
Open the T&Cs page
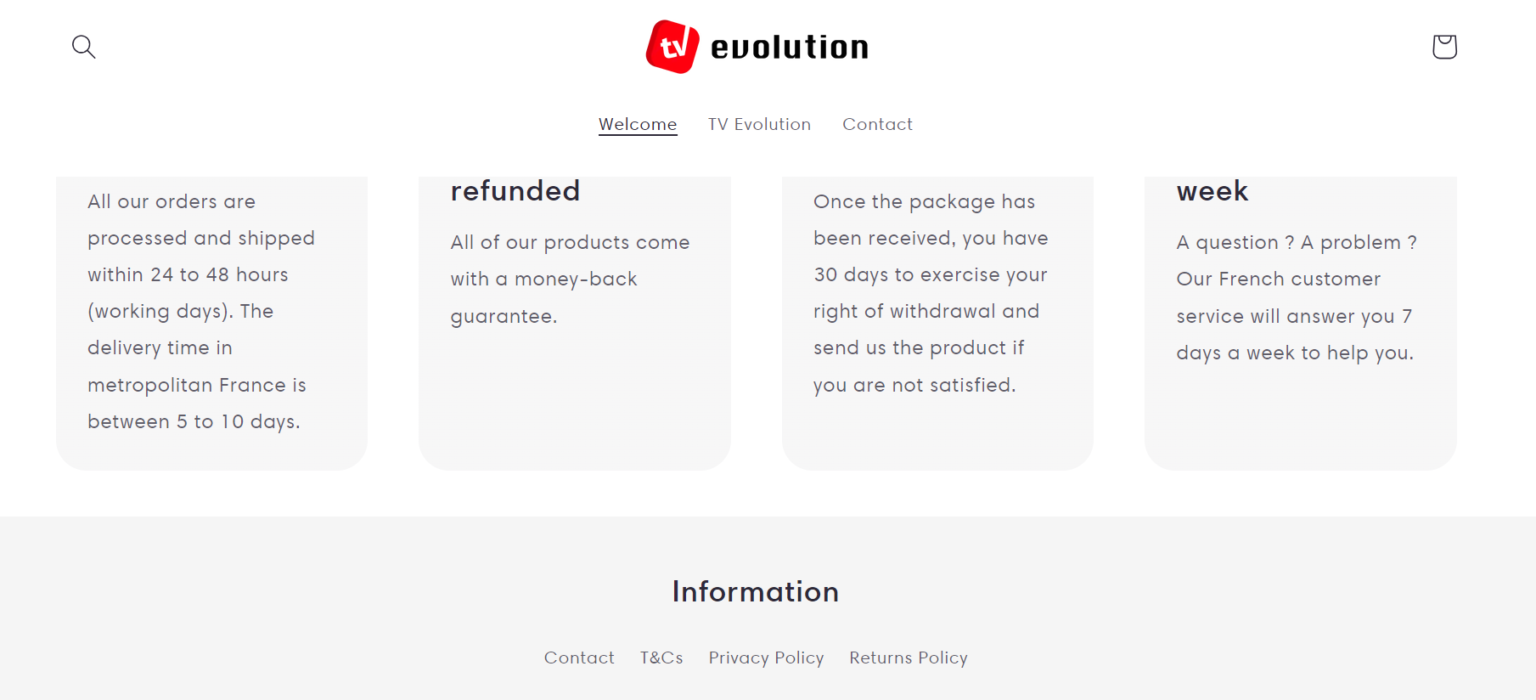tap(661, 657)
